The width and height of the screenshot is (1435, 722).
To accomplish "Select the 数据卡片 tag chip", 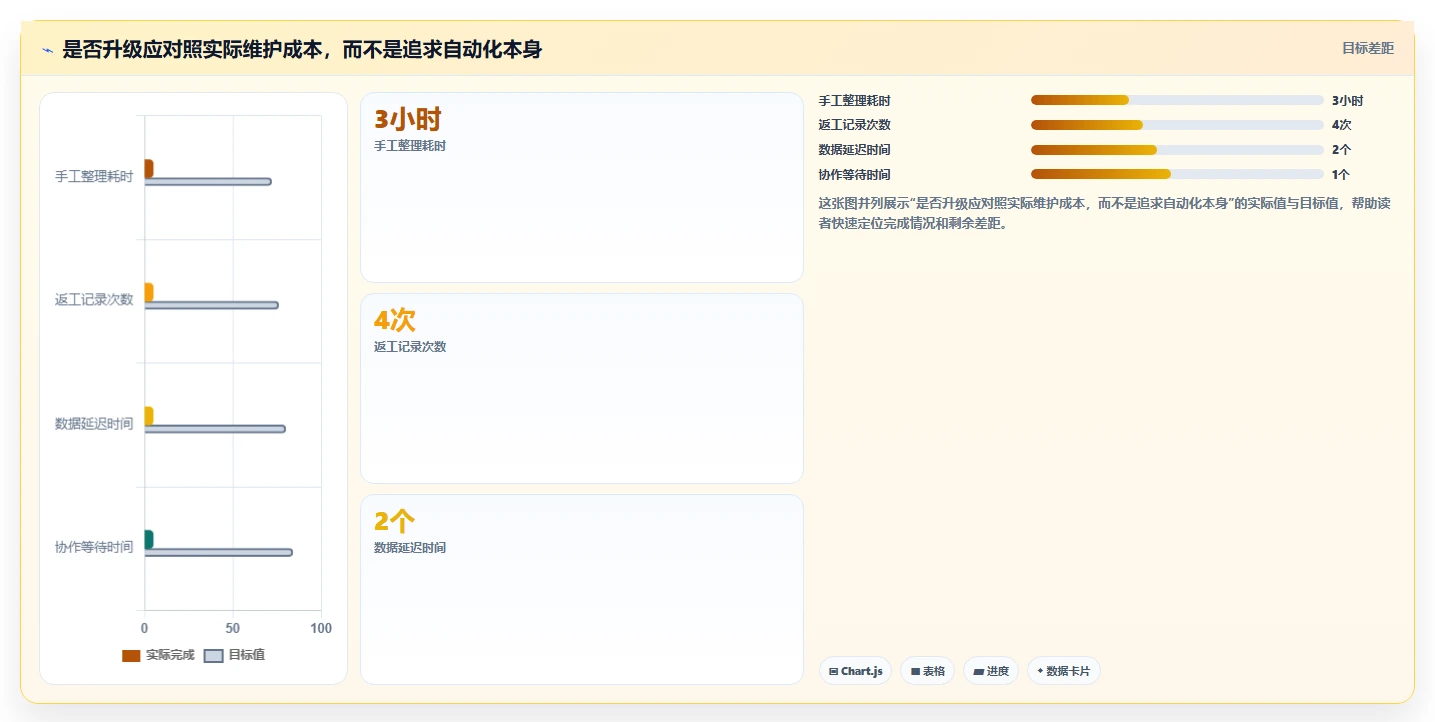I will 1063,671.
